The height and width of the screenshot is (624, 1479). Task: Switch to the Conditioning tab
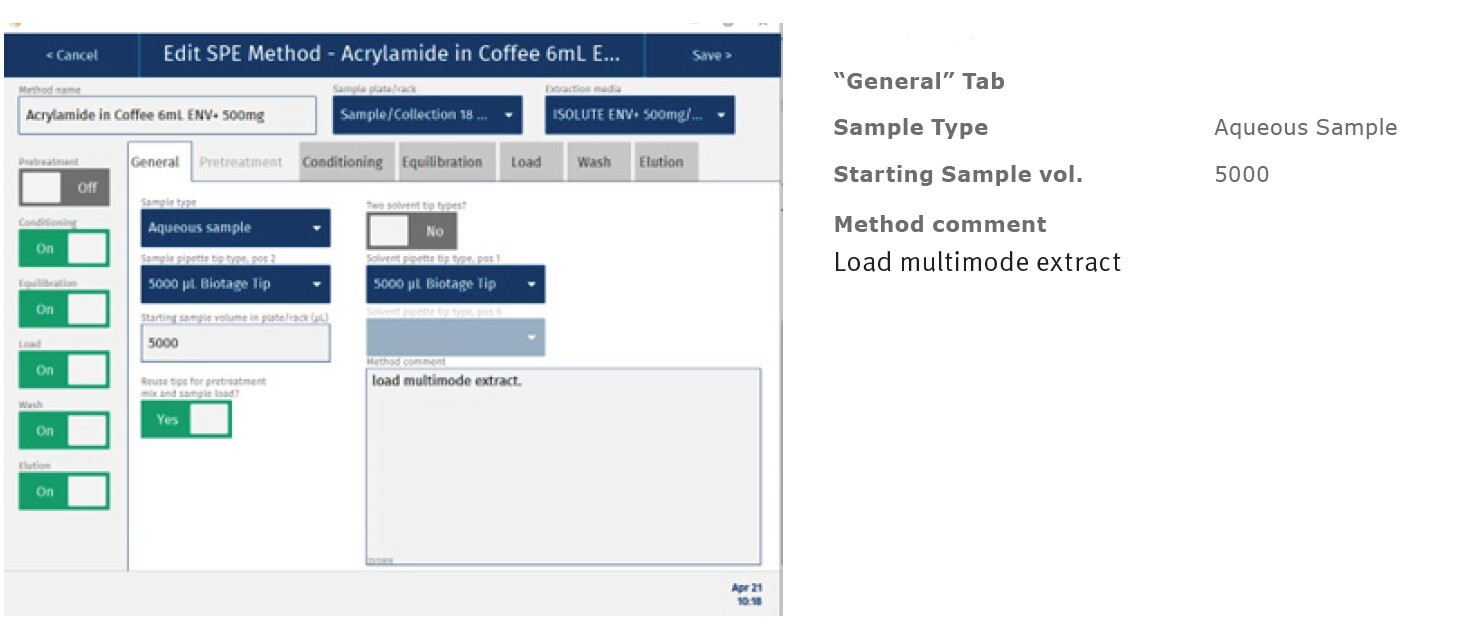[x=342, y=162]
